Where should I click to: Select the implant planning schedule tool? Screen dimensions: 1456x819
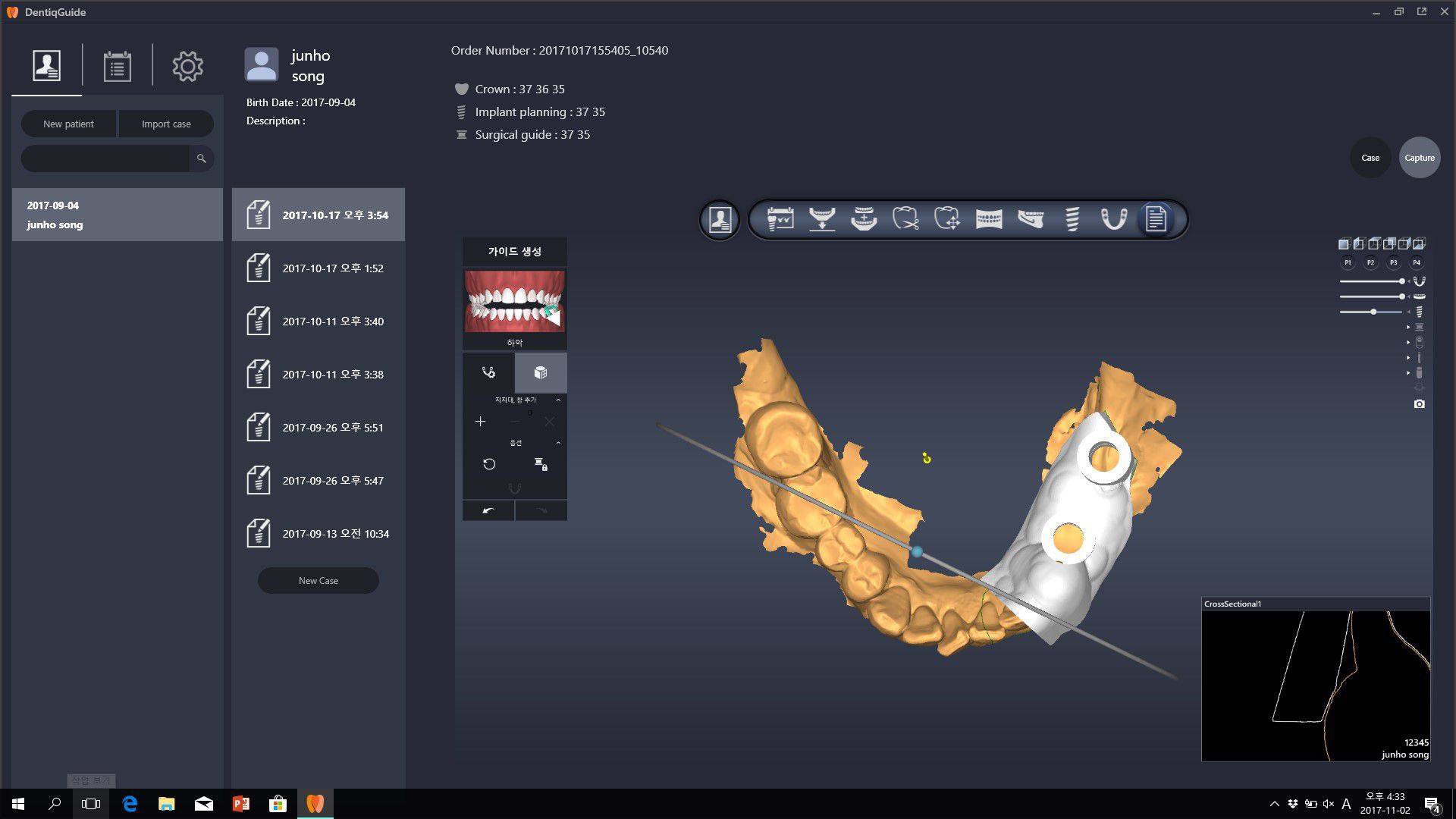[x=780, y=219]
